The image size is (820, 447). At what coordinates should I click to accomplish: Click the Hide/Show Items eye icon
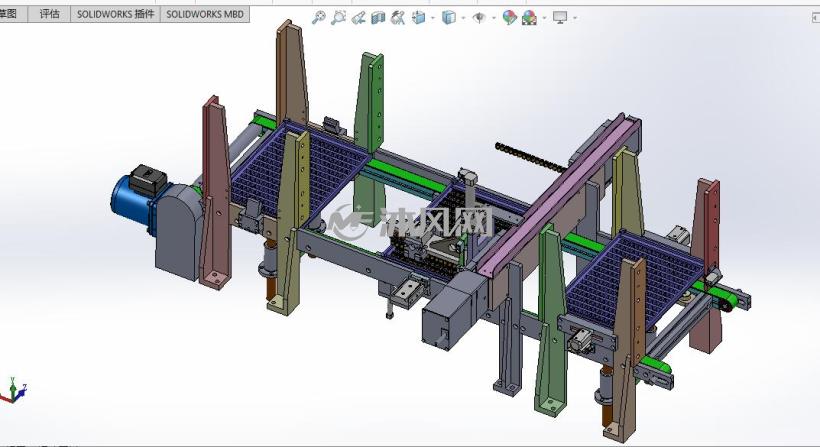pyautogui.click(x=479, y=18)
